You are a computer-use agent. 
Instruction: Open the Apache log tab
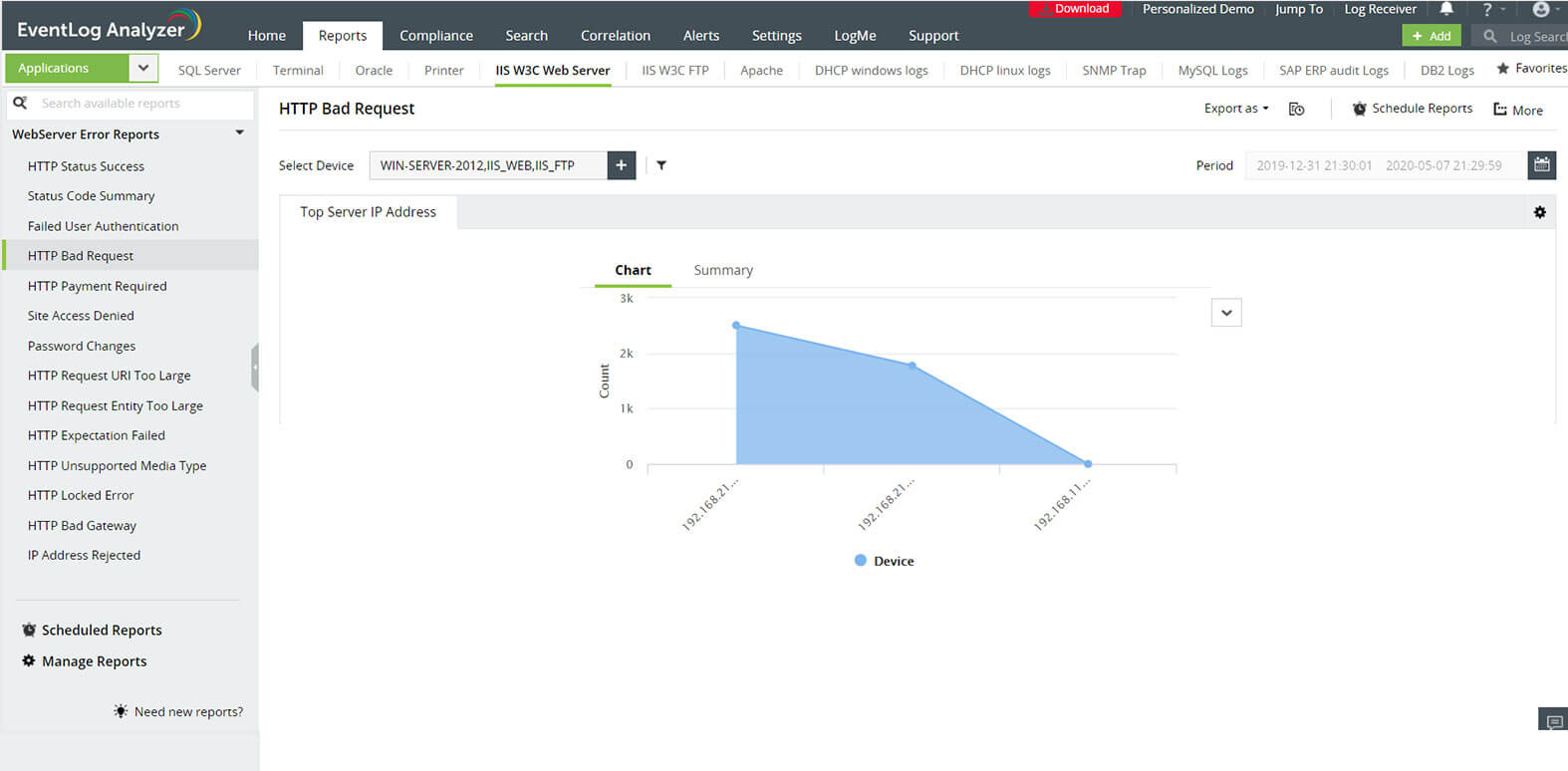click(761, 70)
